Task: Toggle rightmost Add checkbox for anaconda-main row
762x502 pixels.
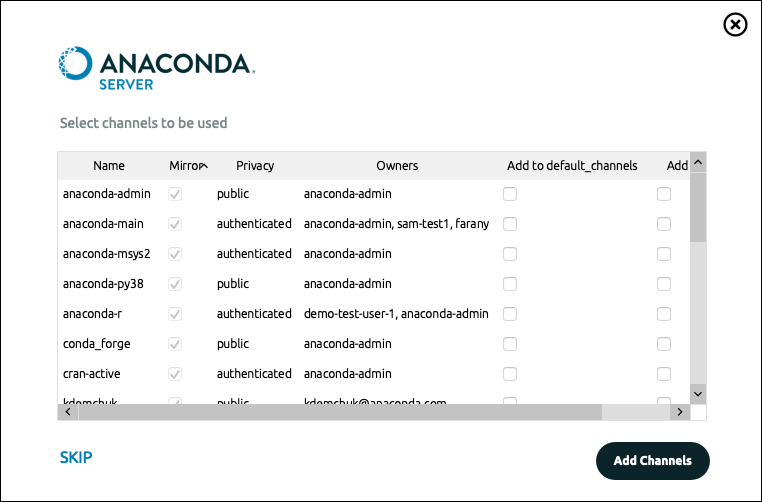Action: click(664, 224)
